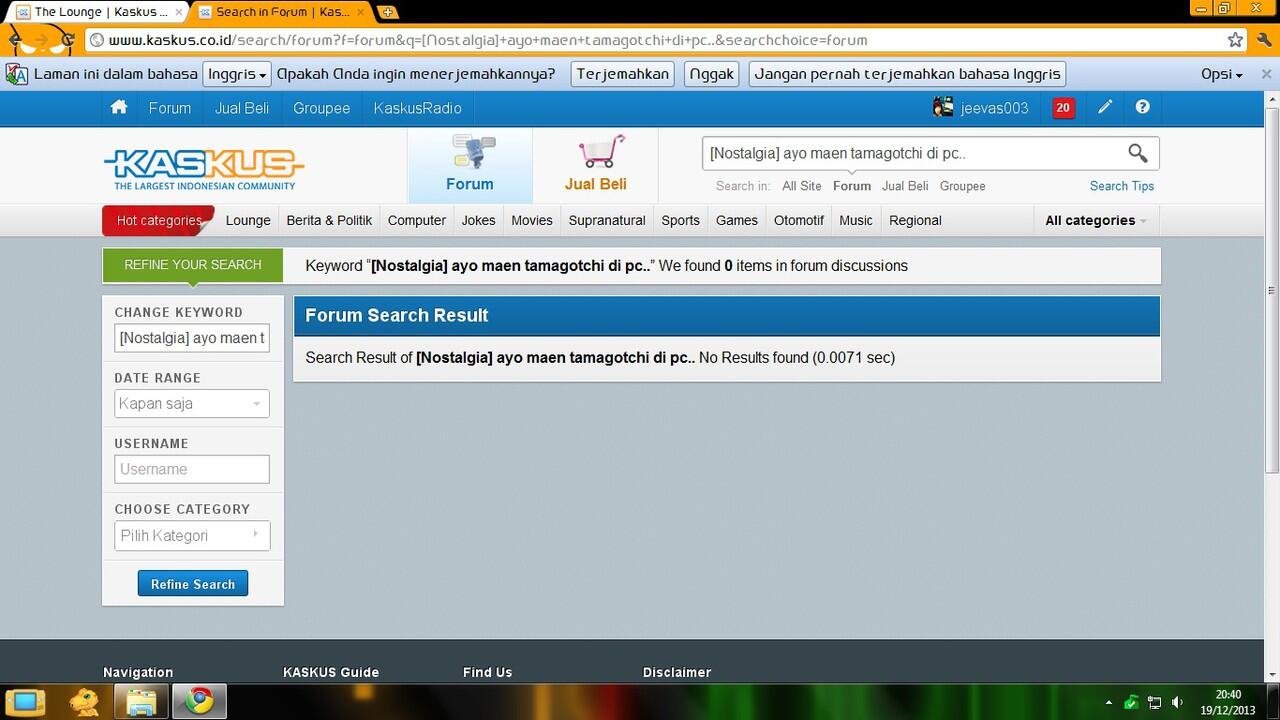Click the jeevas003 user avatar
This screenshot has height=720, width=1280.
tap(943, 108)
